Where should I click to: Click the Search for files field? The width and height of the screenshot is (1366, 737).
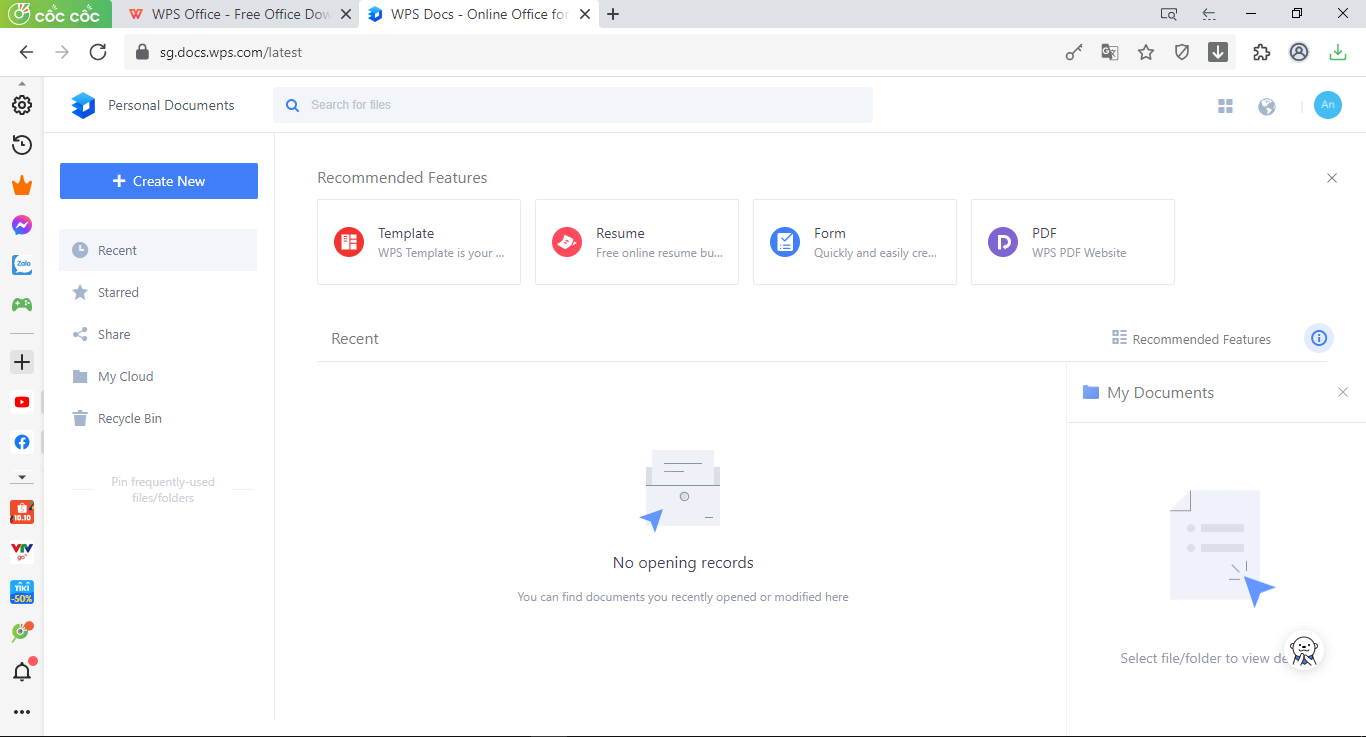tap(580, 105)
